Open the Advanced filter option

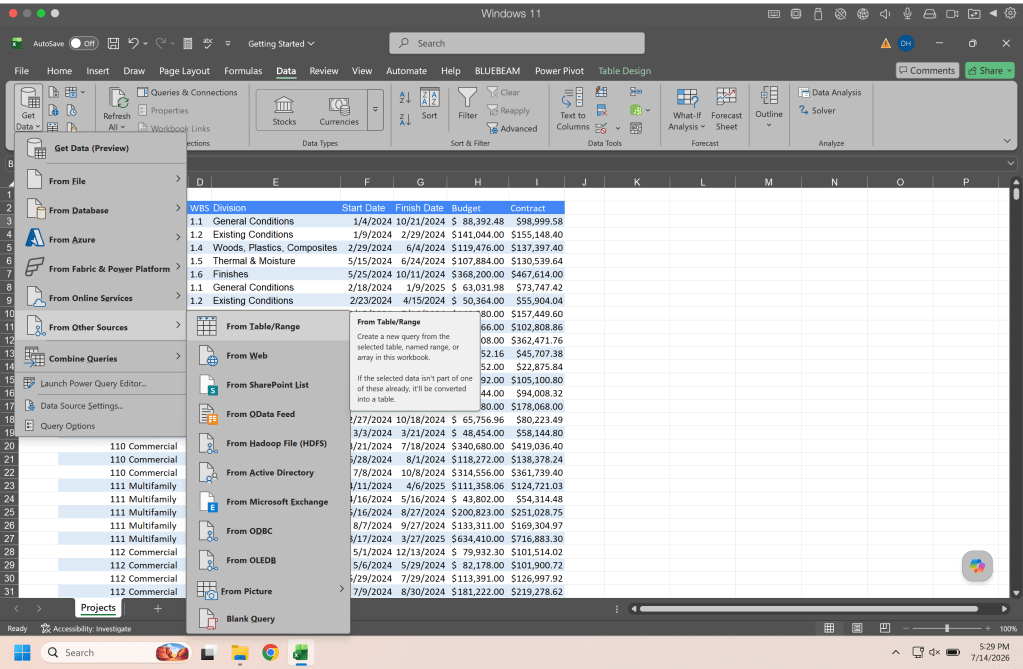coord(512,129)
